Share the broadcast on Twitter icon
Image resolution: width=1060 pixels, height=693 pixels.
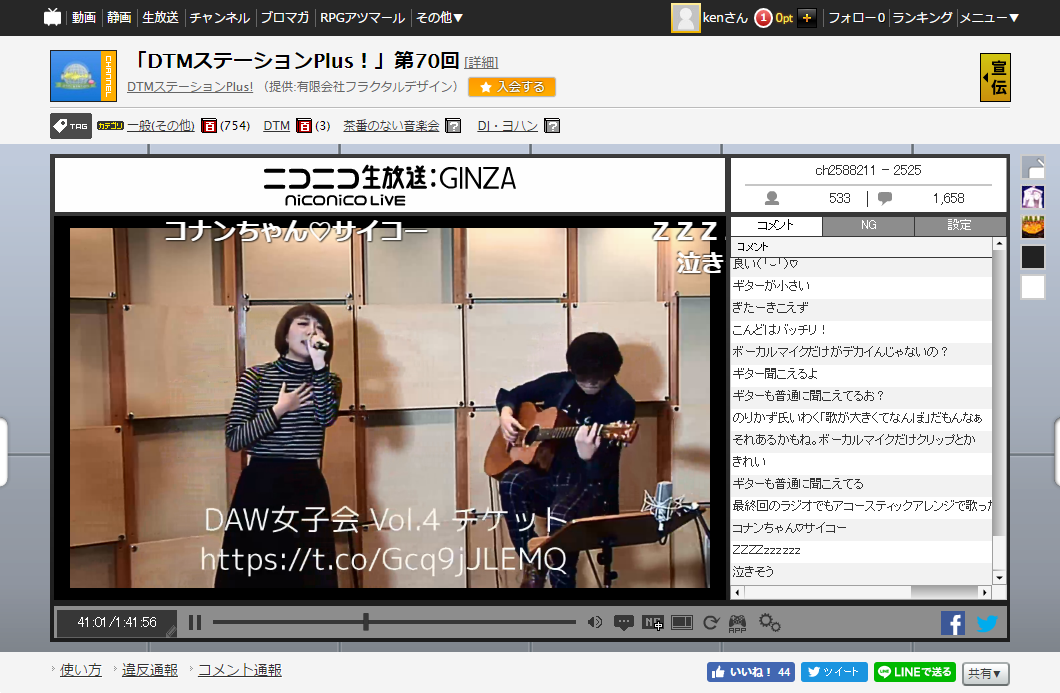click(x=987, y=623)
